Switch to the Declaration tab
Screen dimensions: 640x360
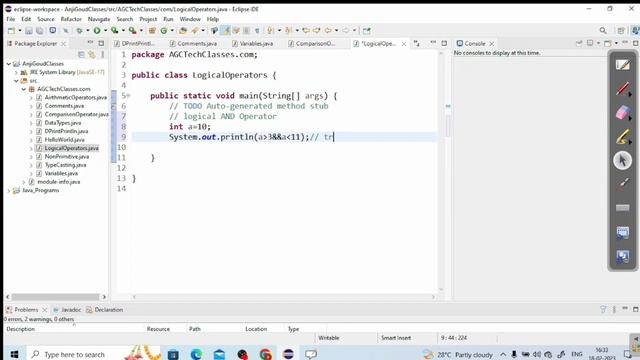coord(104,310)
